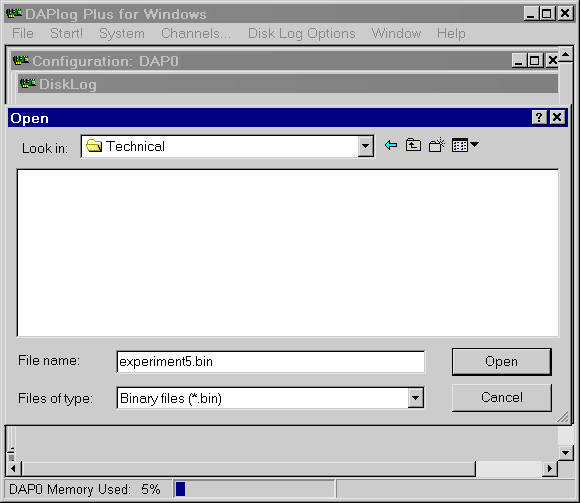Click the DAP0 Memory Used progress bar
The height and width of the screenshot is (503, 580).
point(255,489)
